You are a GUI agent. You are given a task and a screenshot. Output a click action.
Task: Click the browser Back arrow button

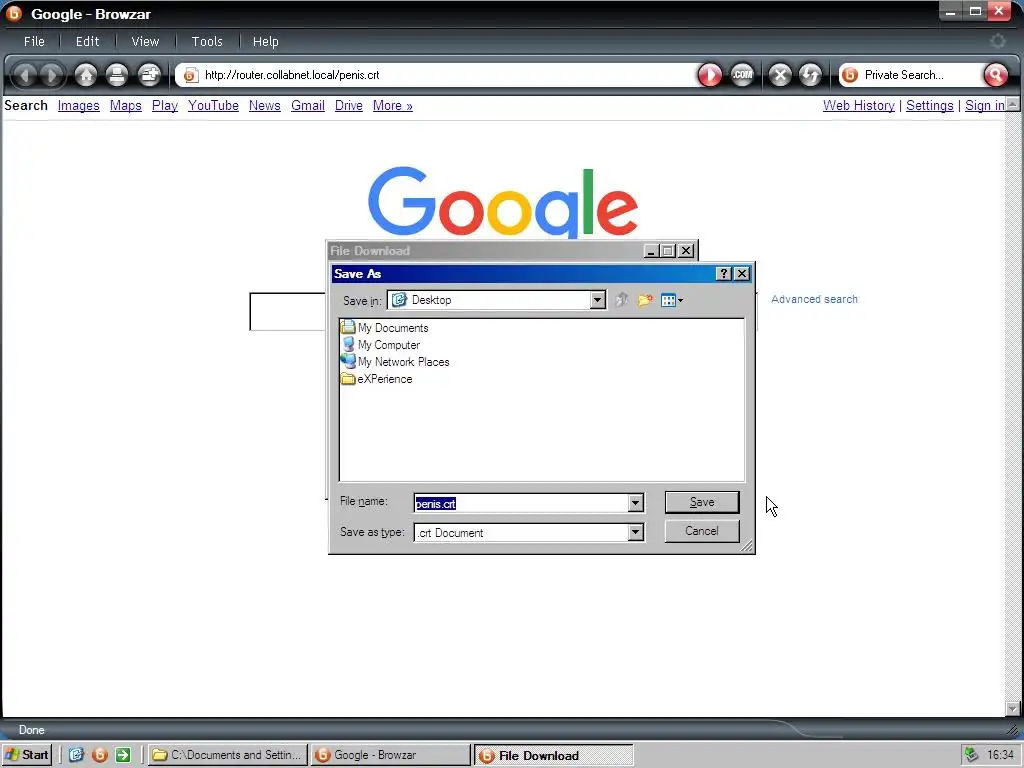(25, 75)
